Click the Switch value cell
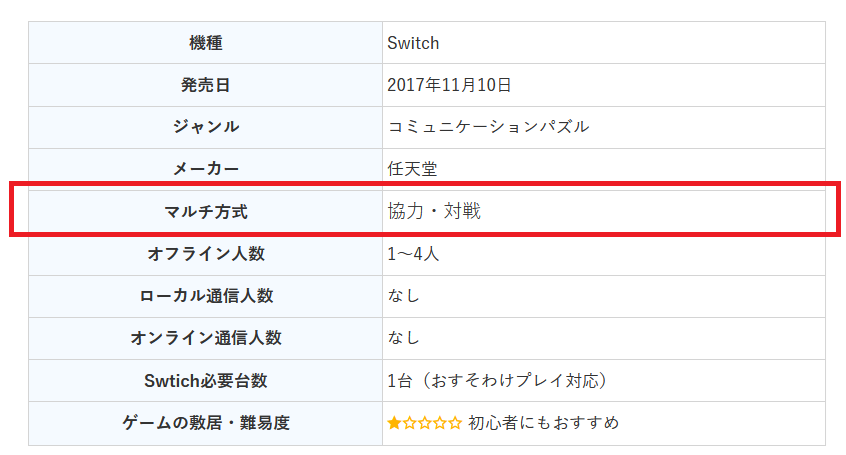This screenshot has height=455, width=846. click(x=413, y=43)
